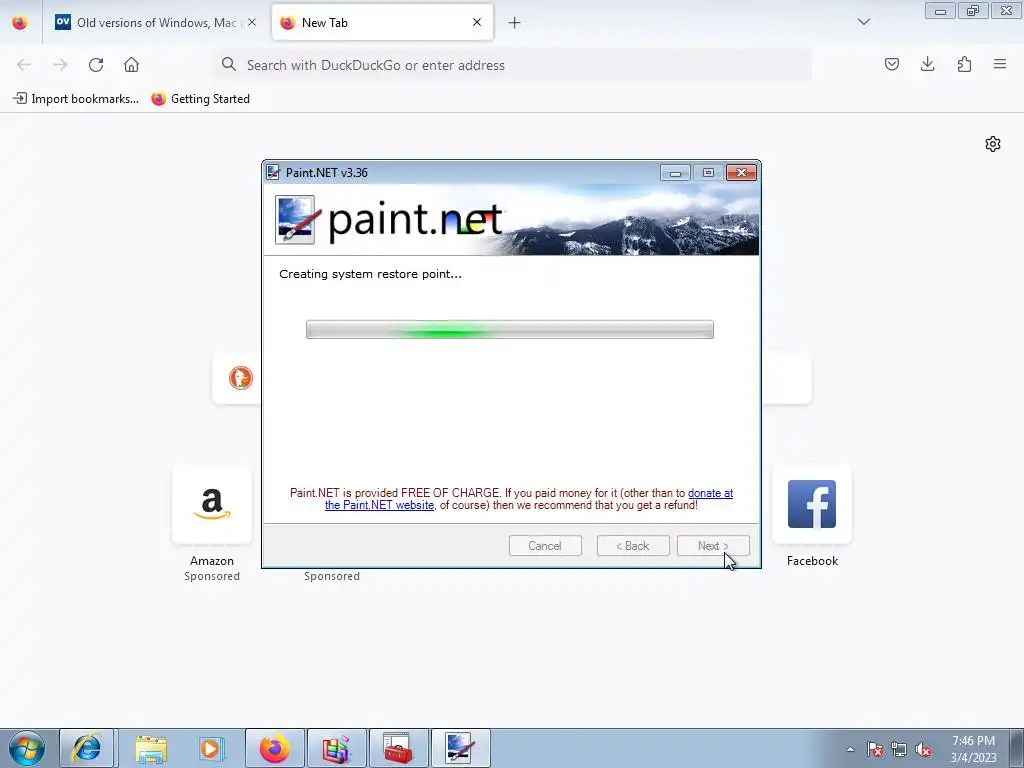The width and height of the screenshot is (1024, 768).
Task: Close the New Tab tab
Action: 477,22
